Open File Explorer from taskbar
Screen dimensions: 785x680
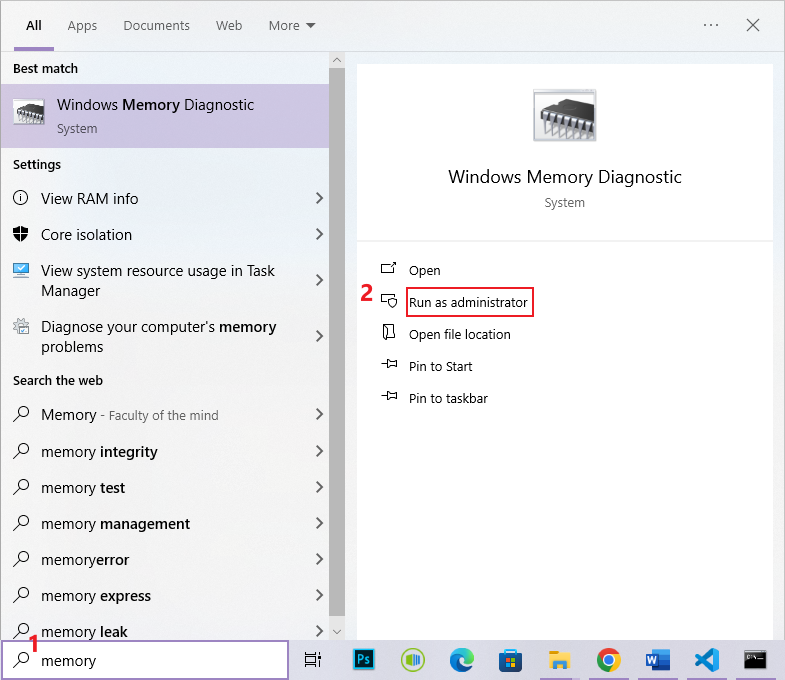click(559, 660)
